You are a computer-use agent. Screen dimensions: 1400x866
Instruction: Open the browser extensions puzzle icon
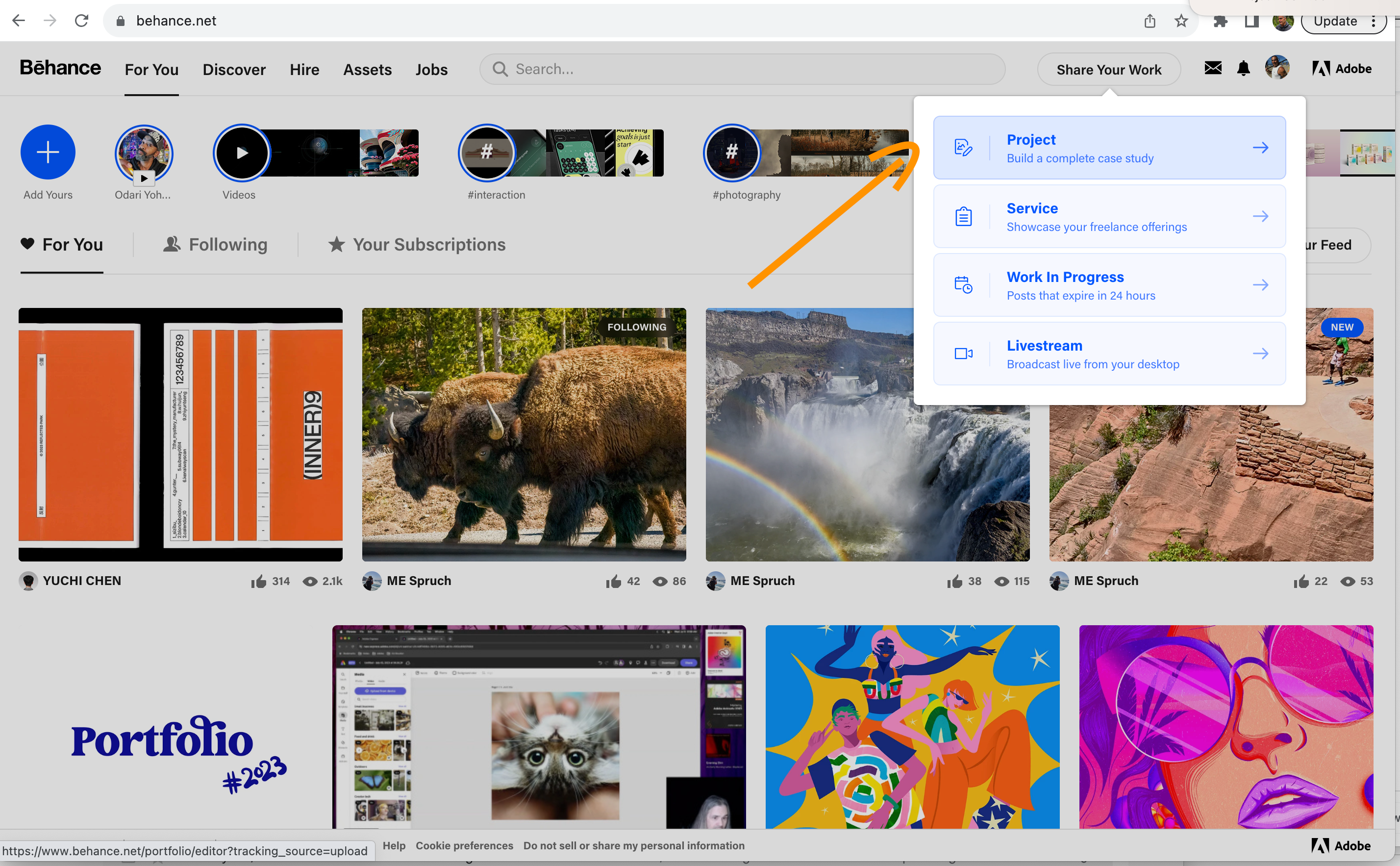pyautogui.click(x=1220, y=21)
